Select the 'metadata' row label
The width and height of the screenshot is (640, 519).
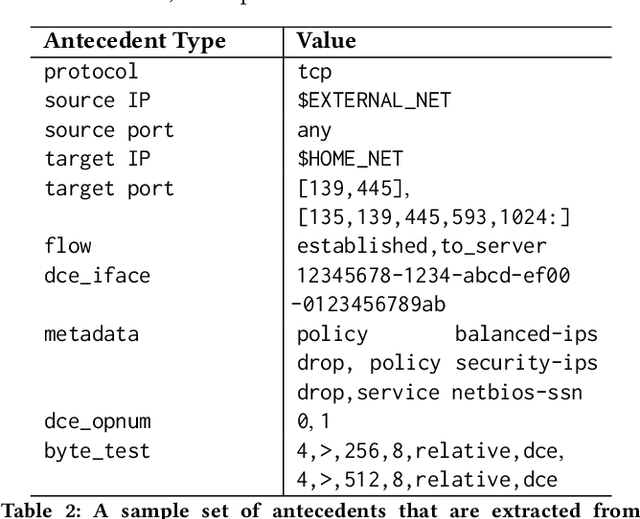(91, 334)
